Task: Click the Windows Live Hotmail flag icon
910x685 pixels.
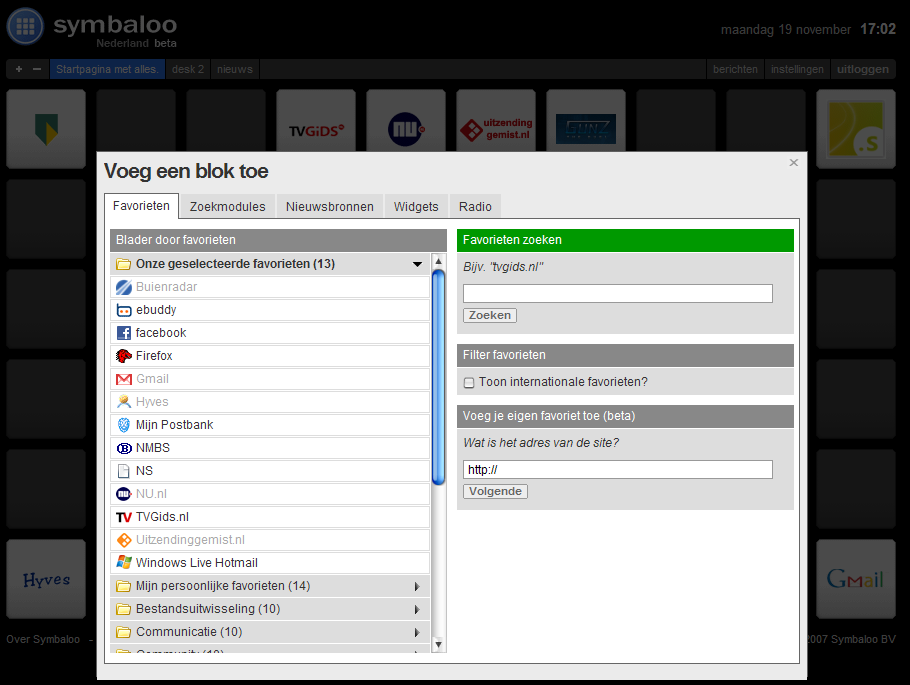Action: 124,563
